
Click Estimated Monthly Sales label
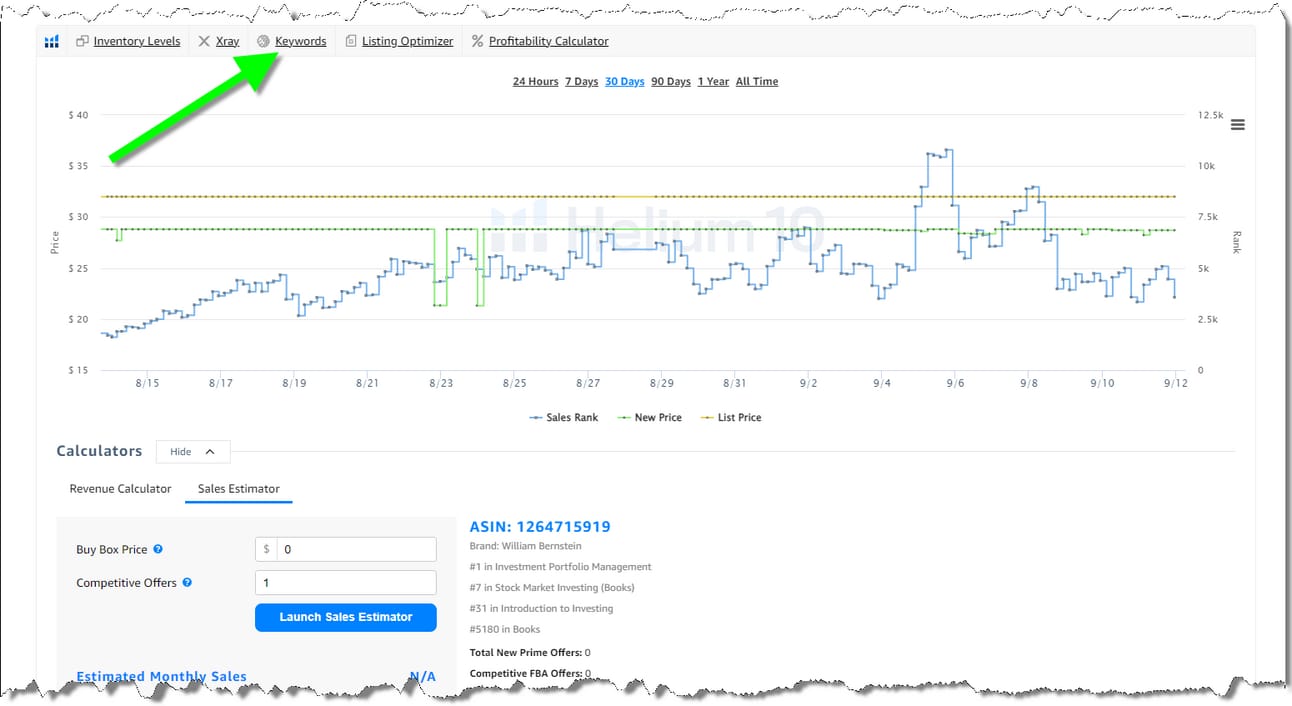(161, 677)
